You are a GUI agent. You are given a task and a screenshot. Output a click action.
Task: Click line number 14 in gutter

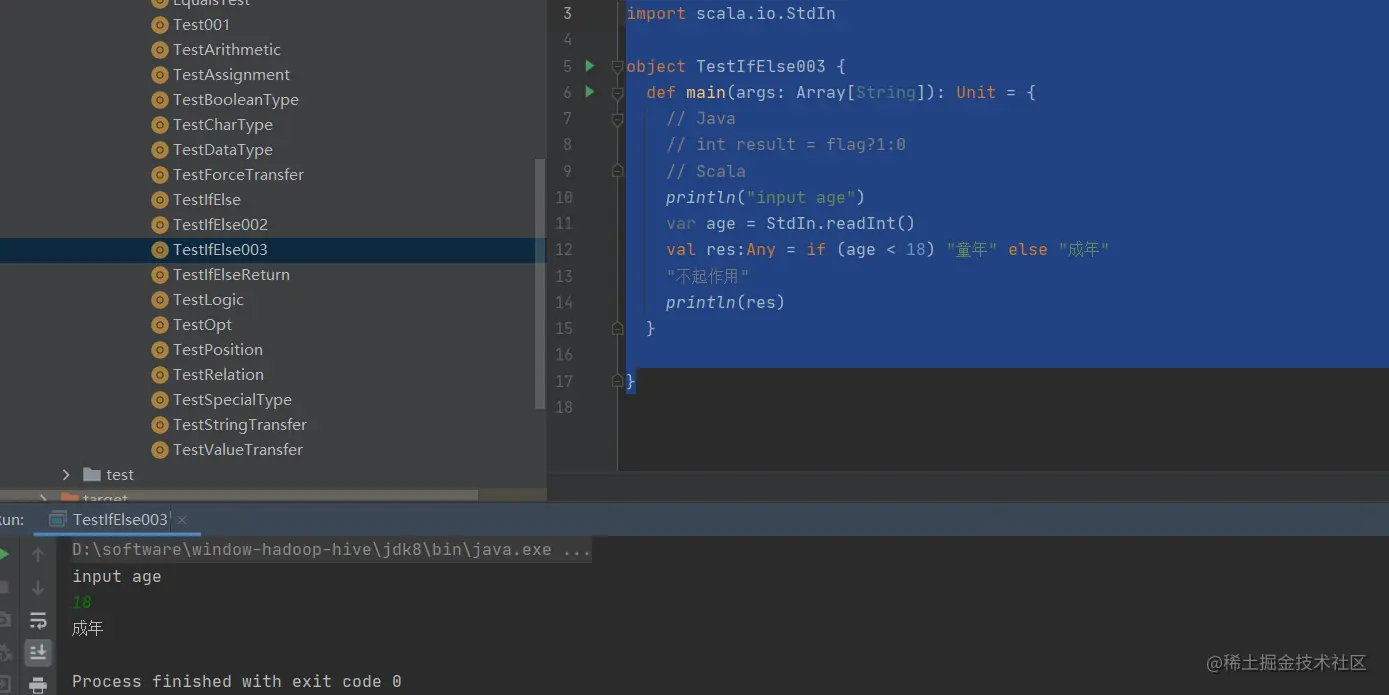564,302
